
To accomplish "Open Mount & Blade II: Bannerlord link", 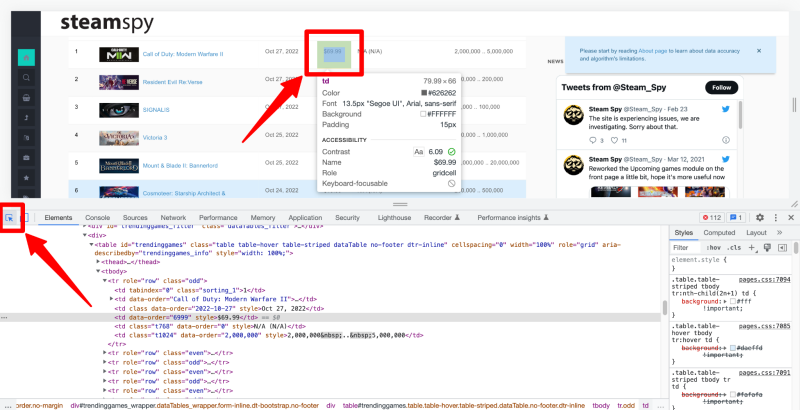I will [180, 166].
